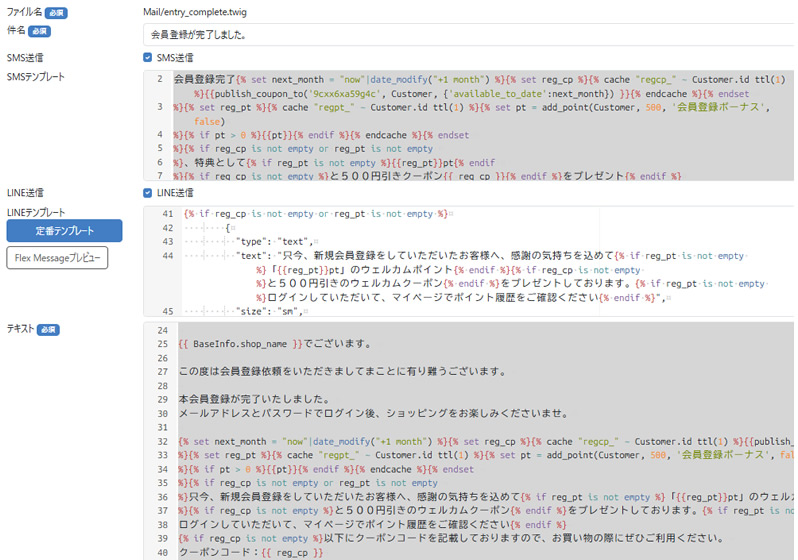Click SMS template line 6 starting 特典として
The image size is (798, 560).
click(x=334, y=162)
